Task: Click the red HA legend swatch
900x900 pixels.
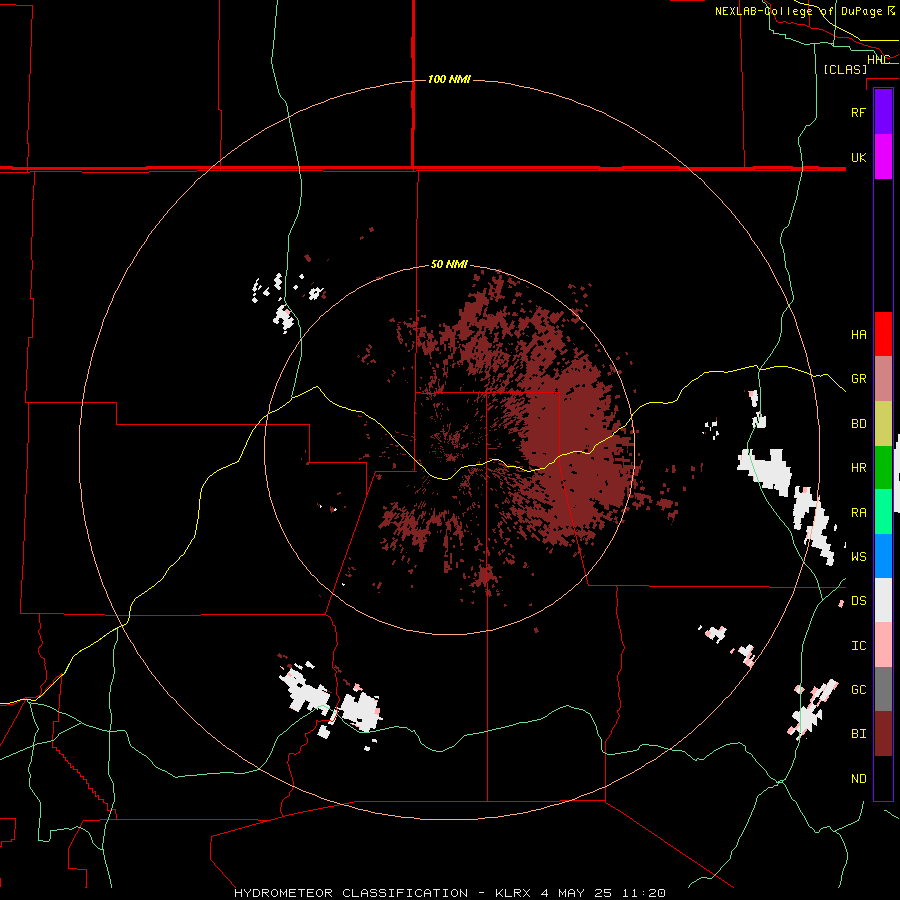Action: (x=883, y=334)
